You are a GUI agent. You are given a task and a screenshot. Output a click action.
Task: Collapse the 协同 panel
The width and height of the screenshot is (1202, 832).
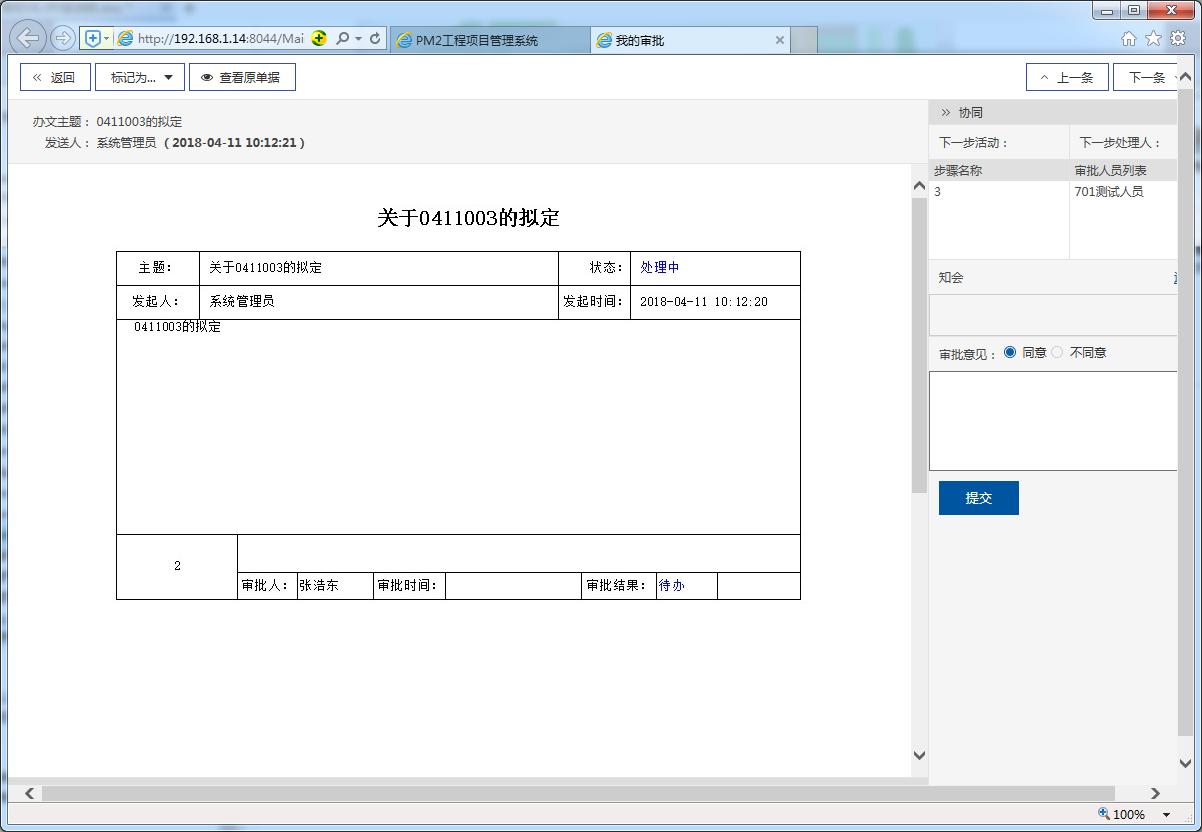tap(945, 113)
